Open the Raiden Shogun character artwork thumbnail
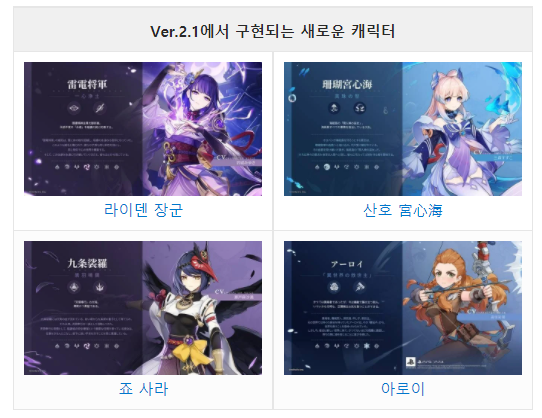Image resolution: width=542 pixels, height=418 pixels. 143,129
